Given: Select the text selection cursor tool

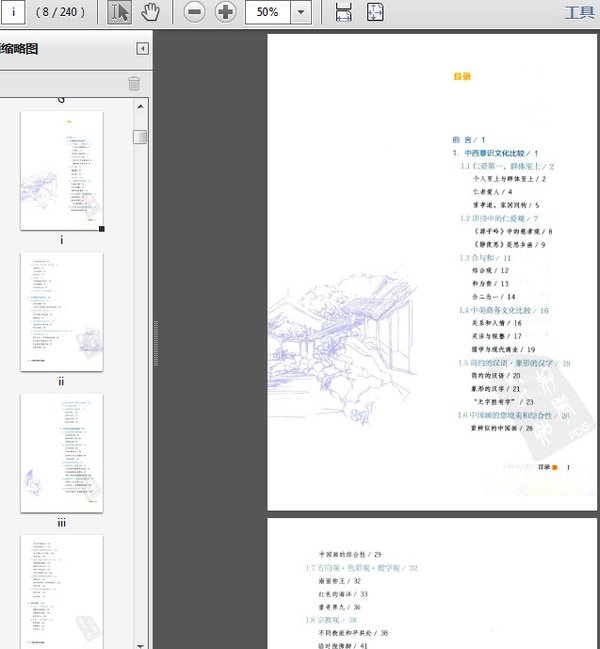Looking at the screenshot, I should (x=119, y=12).
